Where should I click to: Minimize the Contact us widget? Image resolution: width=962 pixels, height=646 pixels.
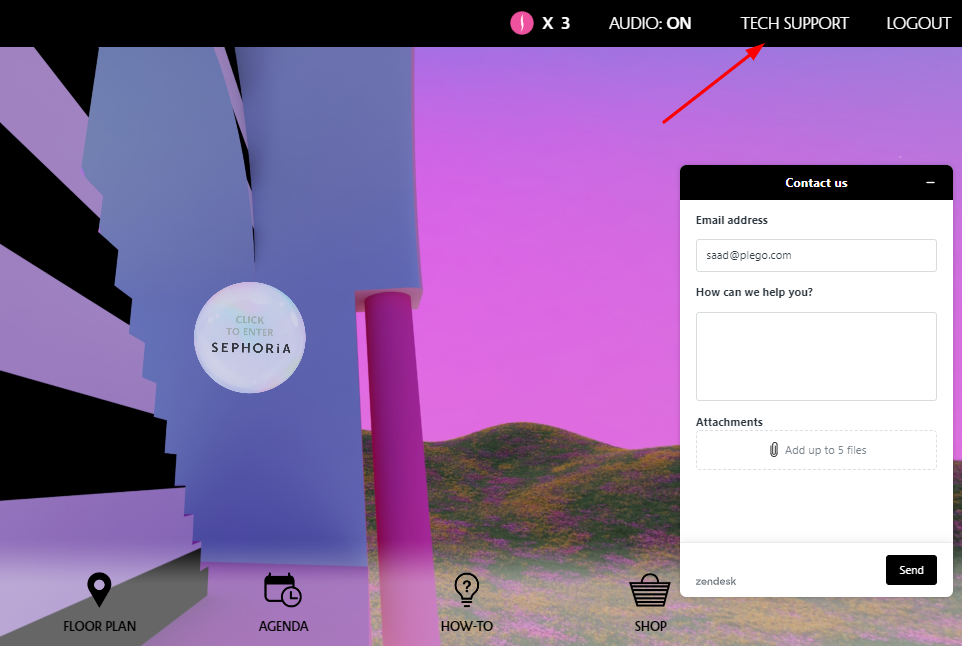tap(930, 183)
